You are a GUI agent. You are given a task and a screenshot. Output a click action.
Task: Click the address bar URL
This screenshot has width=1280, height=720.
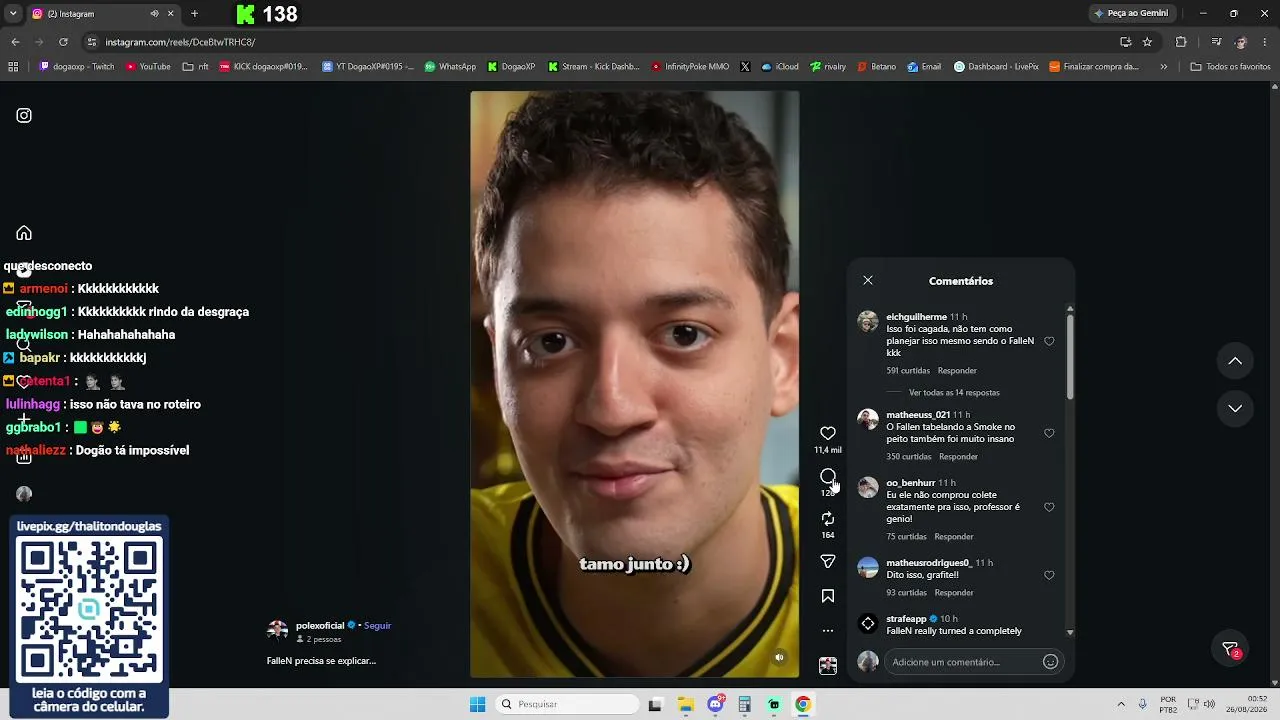pyautogui.click(x=180, y=42)
